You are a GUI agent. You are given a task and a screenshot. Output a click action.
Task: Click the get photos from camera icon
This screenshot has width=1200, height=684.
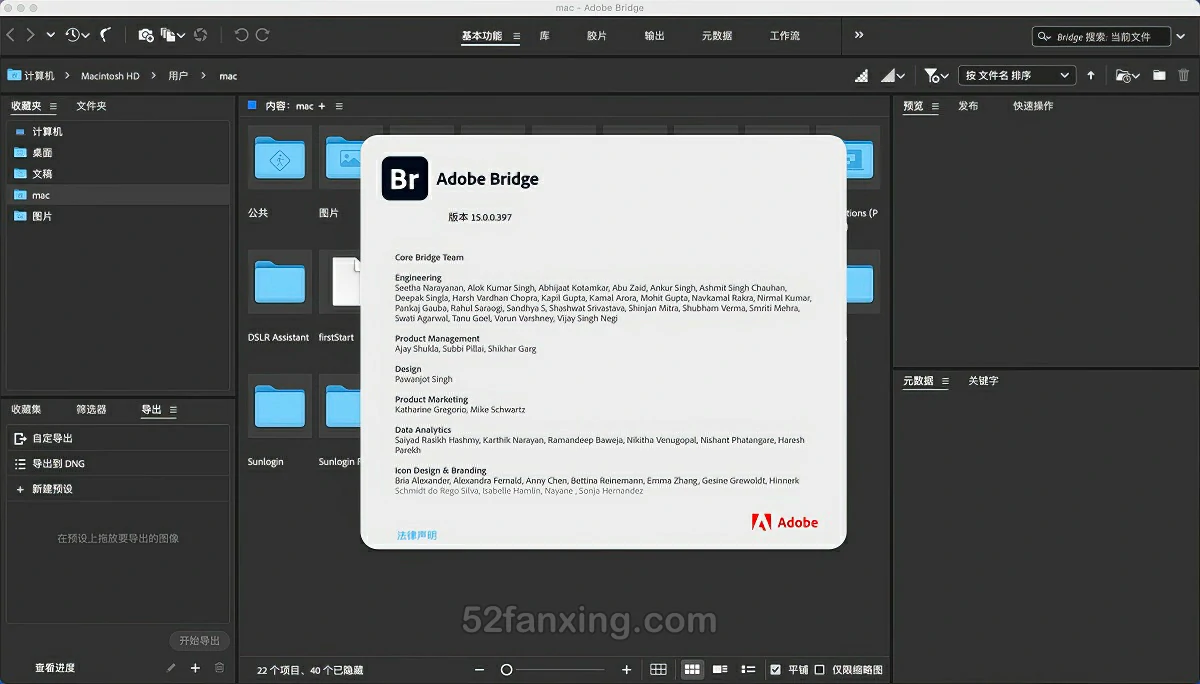click(x=146, y=35)
